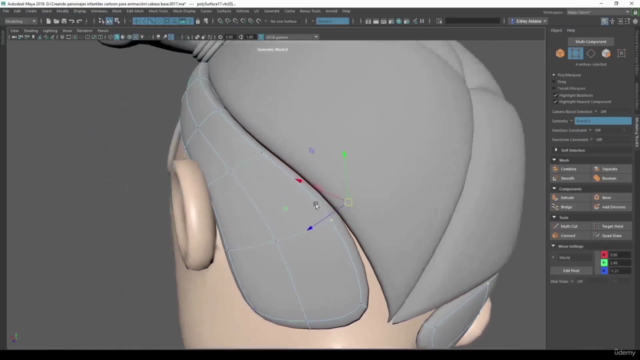Open the Edit Mesh menu

click(135, 11)
